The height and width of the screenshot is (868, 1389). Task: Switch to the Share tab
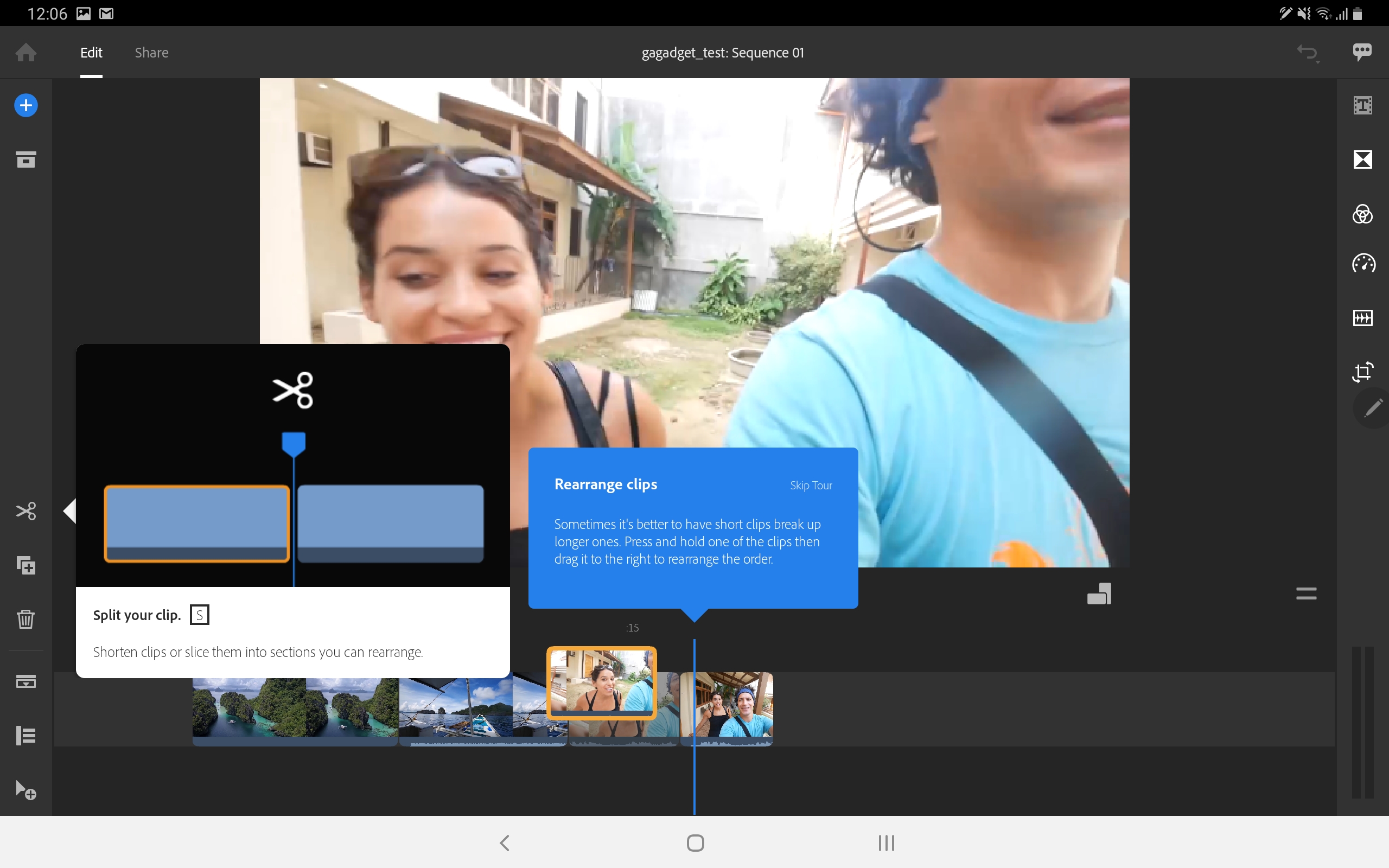(151, 52)
